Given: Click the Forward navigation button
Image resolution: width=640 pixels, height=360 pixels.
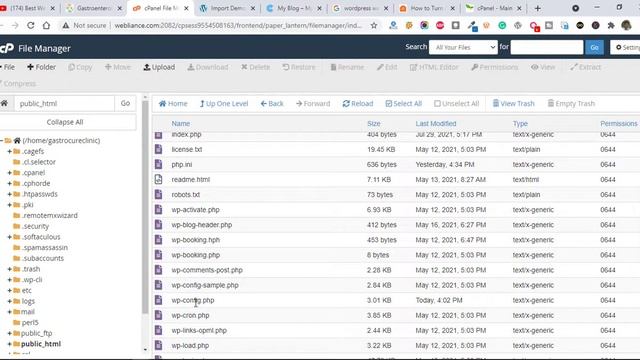Looking at the screenshot, I should point(313,104).
